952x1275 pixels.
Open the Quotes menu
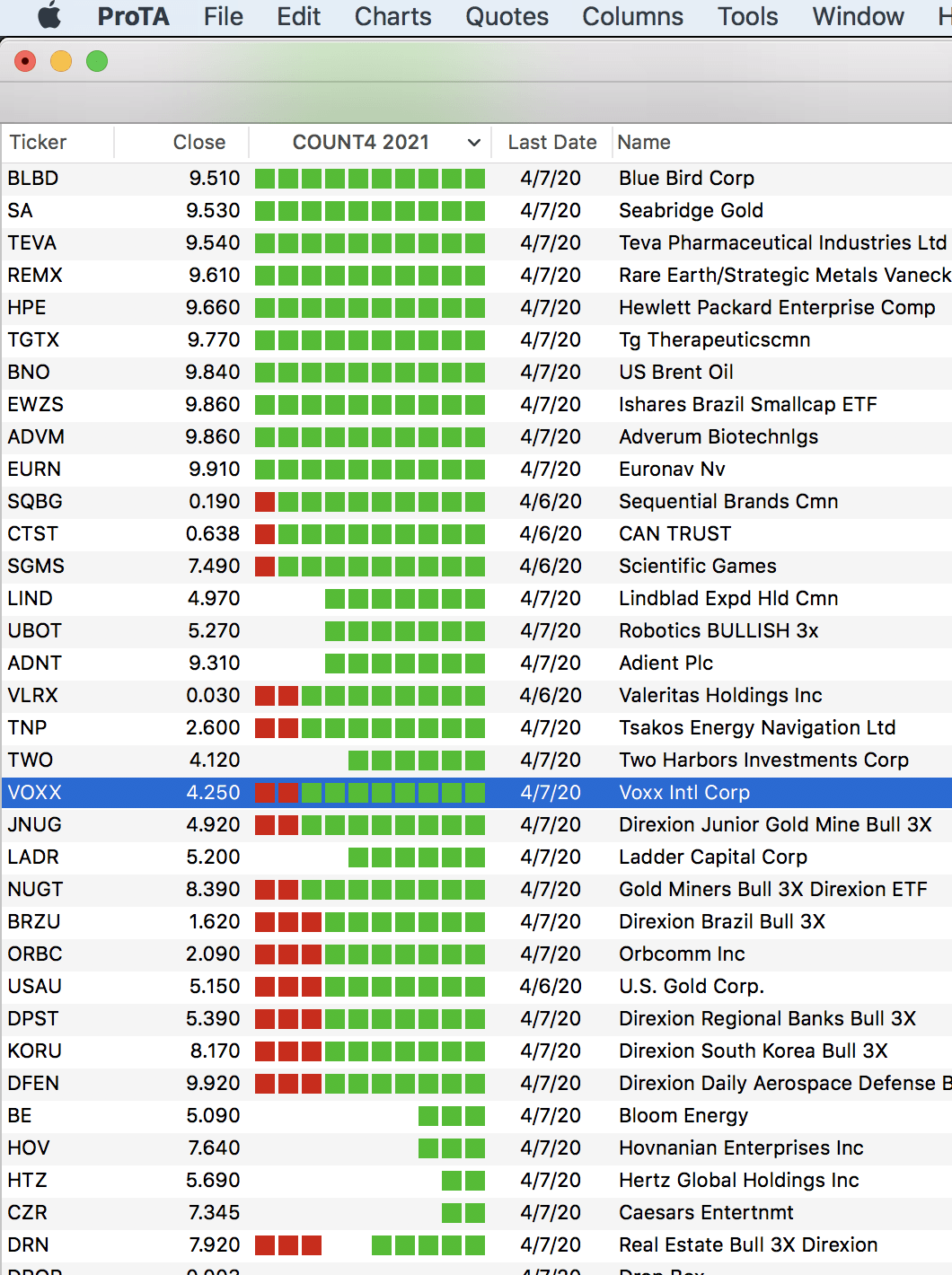(507, 16)
